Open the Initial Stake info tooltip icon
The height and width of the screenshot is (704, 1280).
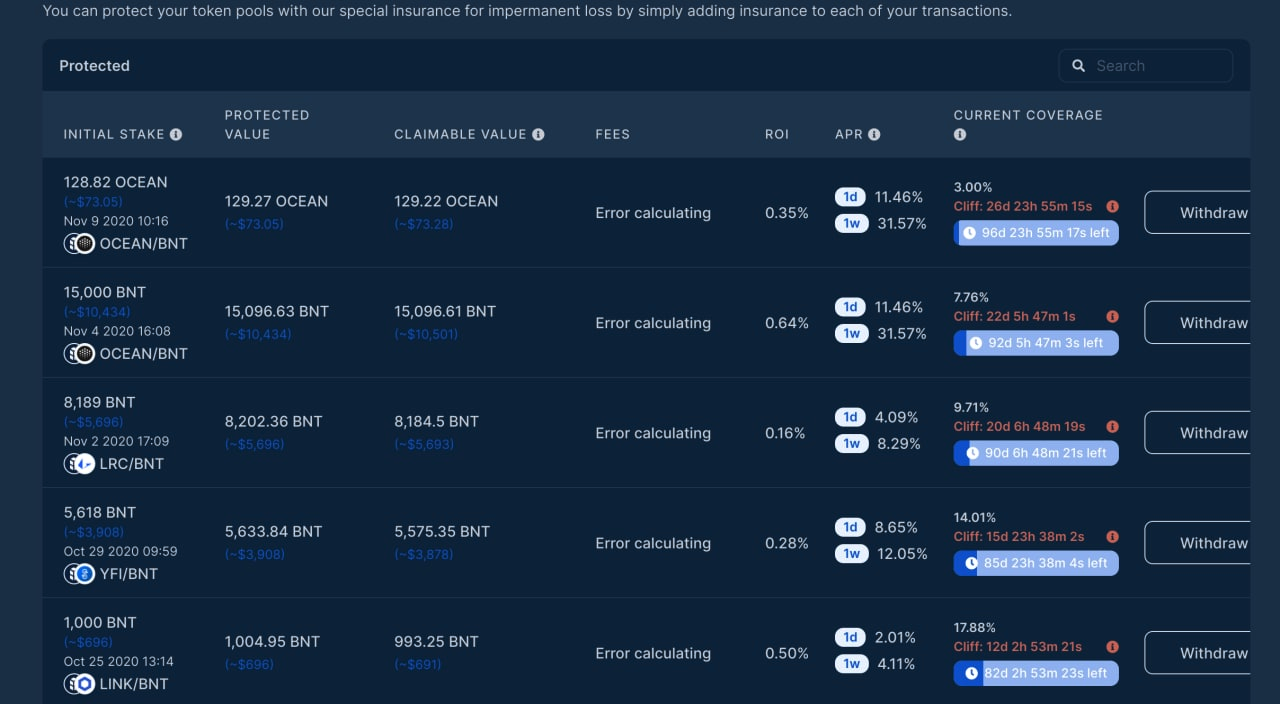click(x=175, y=134)
